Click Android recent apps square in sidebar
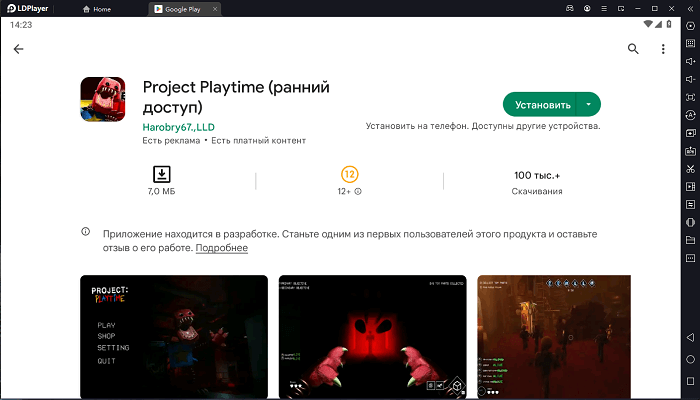This screenshot has width=700, height=400. tap(691, 381)
